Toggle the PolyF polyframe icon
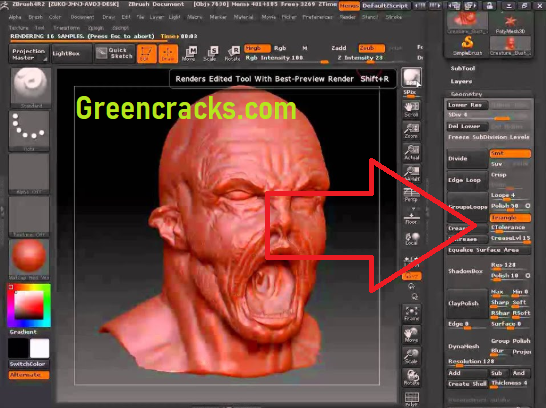The image size is (546, 408). [x=411, y=399]
